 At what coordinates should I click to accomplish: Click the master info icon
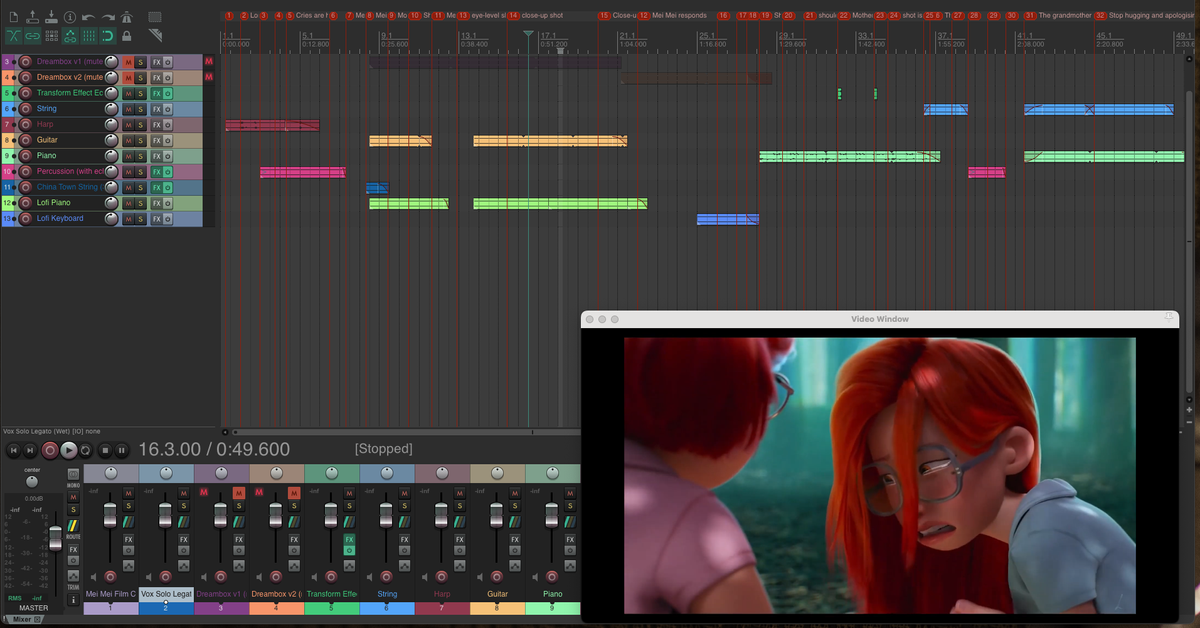coord(73,600)
